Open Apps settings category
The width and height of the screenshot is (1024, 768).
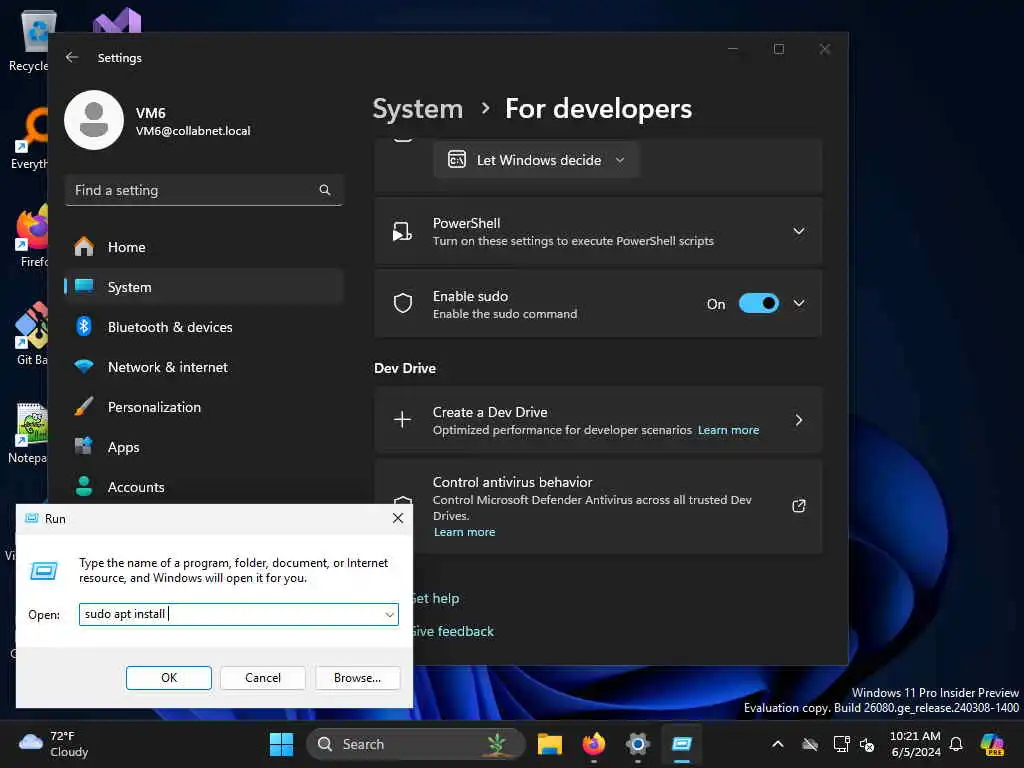point(204,447)
